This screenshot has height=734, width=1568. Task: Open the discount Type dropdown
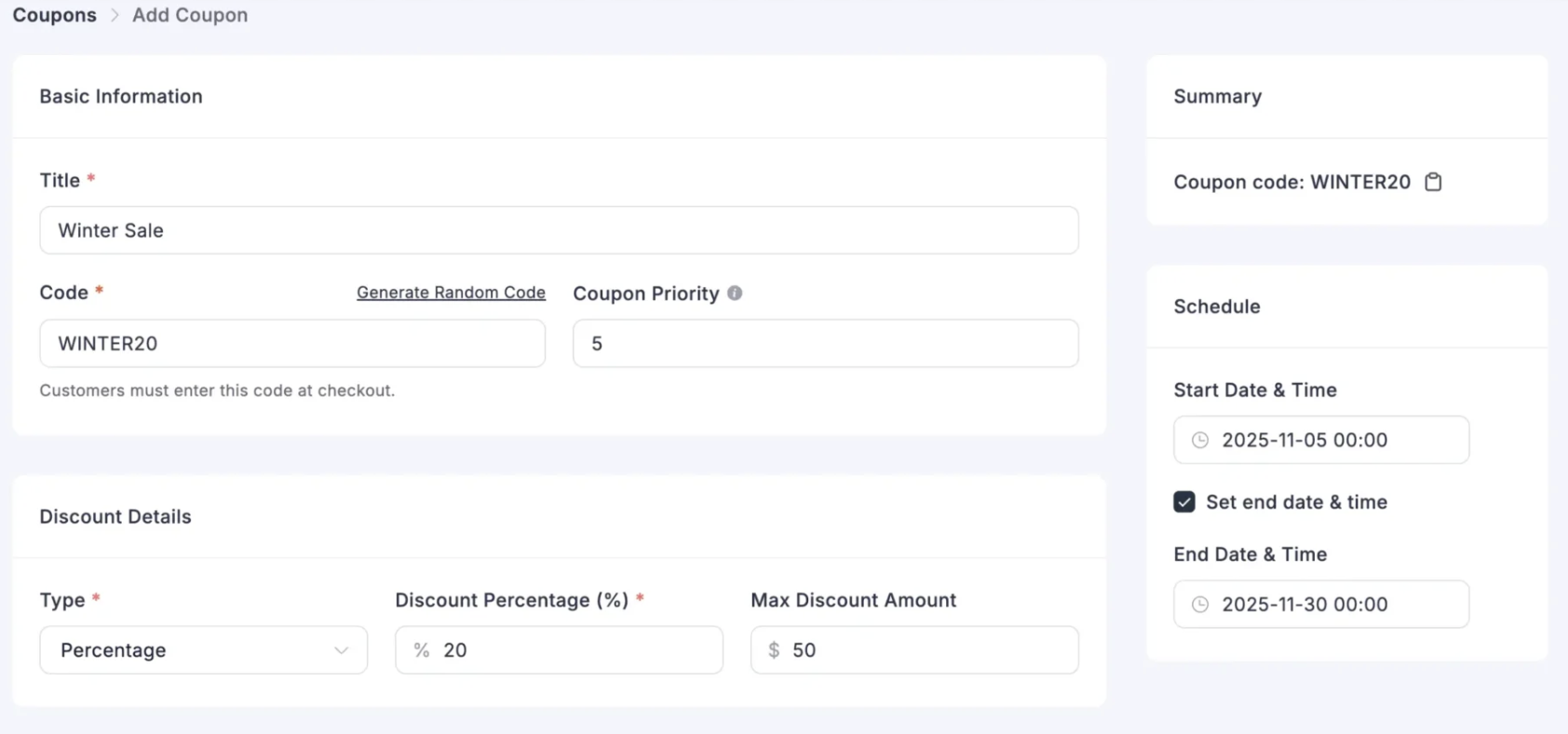[x=203, y=650]
